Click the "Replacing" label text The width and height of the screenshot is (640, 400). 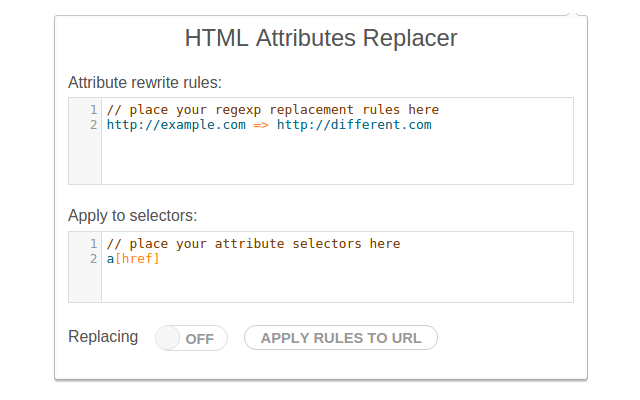[x=103, y=337]
